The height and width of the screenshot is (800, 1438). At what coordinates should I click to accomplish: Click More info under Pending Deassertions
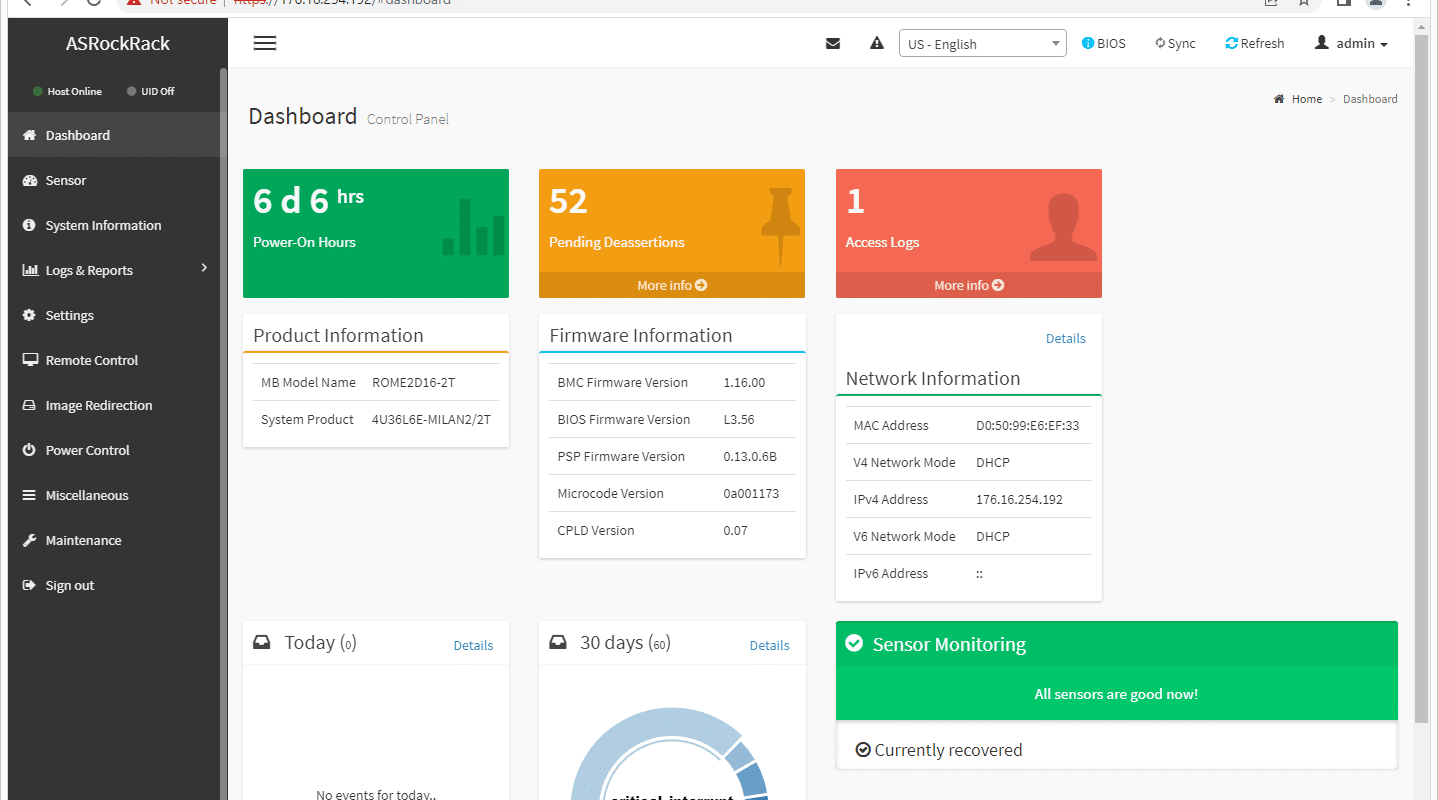click(x=672, y=285)
